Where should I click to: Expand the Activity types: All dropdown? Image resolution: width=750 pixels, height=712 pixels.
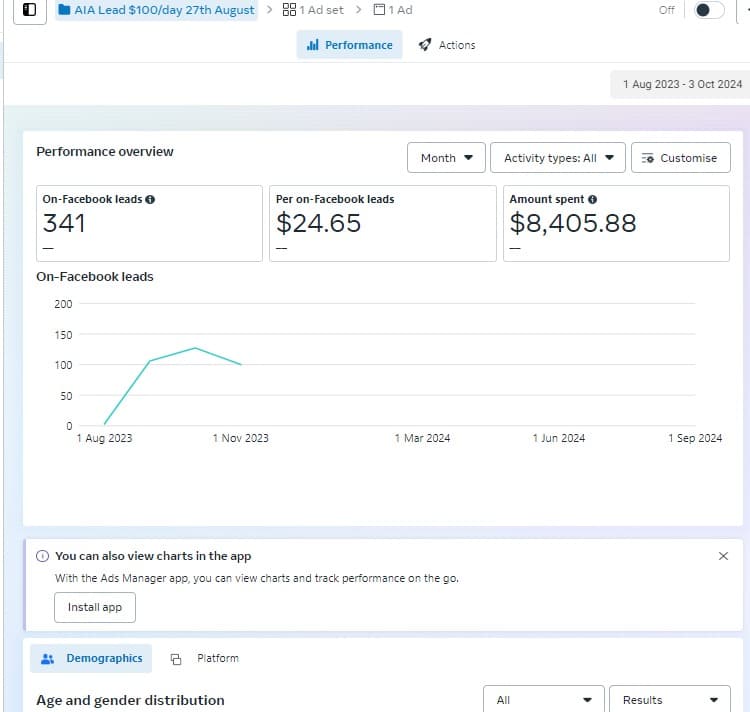(558, 158)
